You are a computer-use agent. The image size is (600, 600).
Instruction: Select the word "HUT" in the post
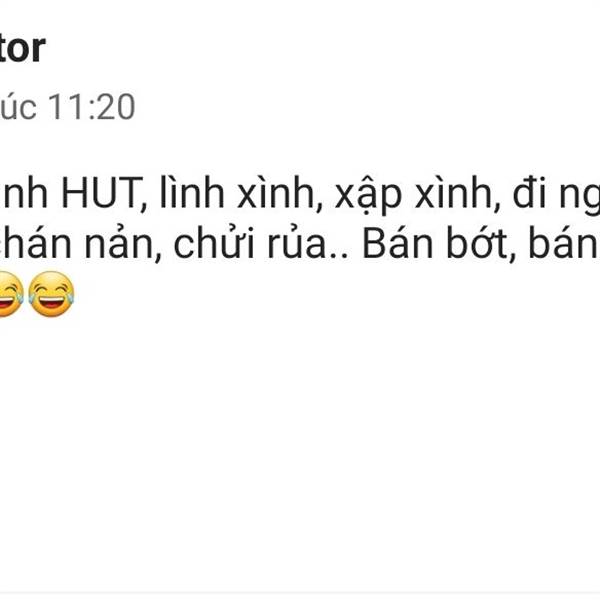click(102, 194)
